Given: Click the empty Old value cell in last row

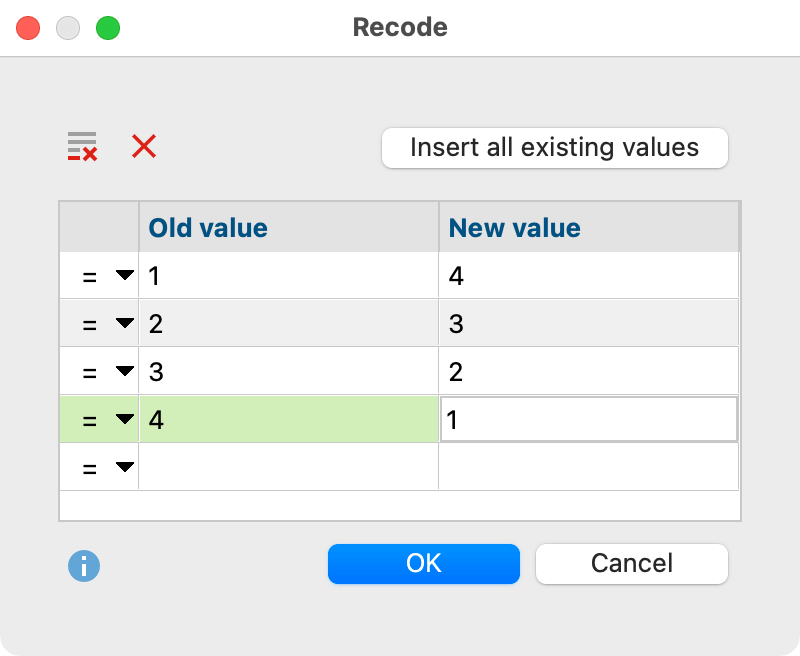Looking at the screenshot, I should point(288,467).
